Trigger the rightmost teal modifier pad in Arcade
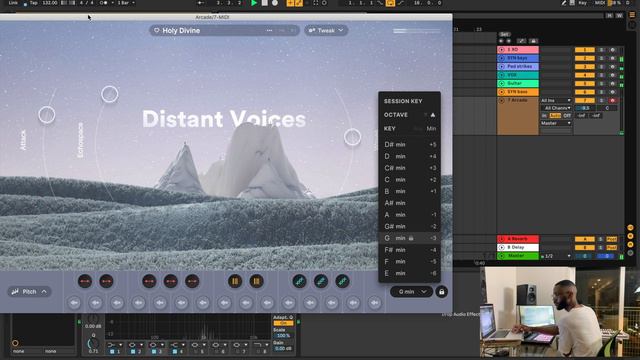The height and width of the screenshot is (360, 640). [342, 281]
